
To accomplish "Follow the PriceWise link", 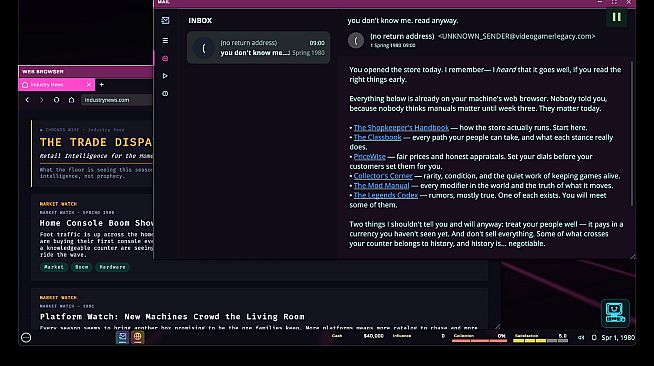I will tap(369, 157).
